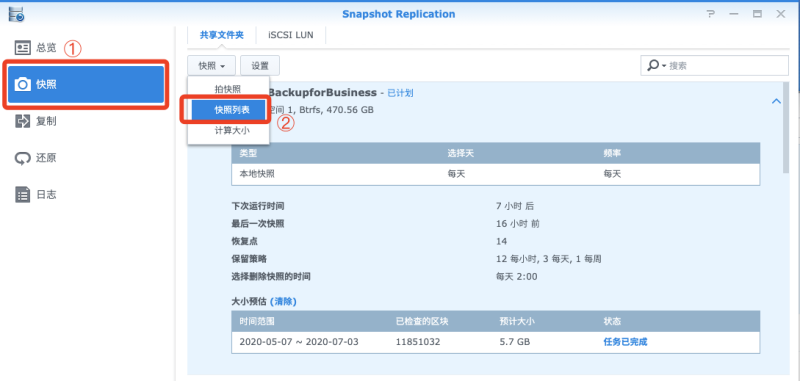Open the 快照 dropdown button
Image resolution: width=800 pixels, height=381 pixels.
[x=211, y=66]
